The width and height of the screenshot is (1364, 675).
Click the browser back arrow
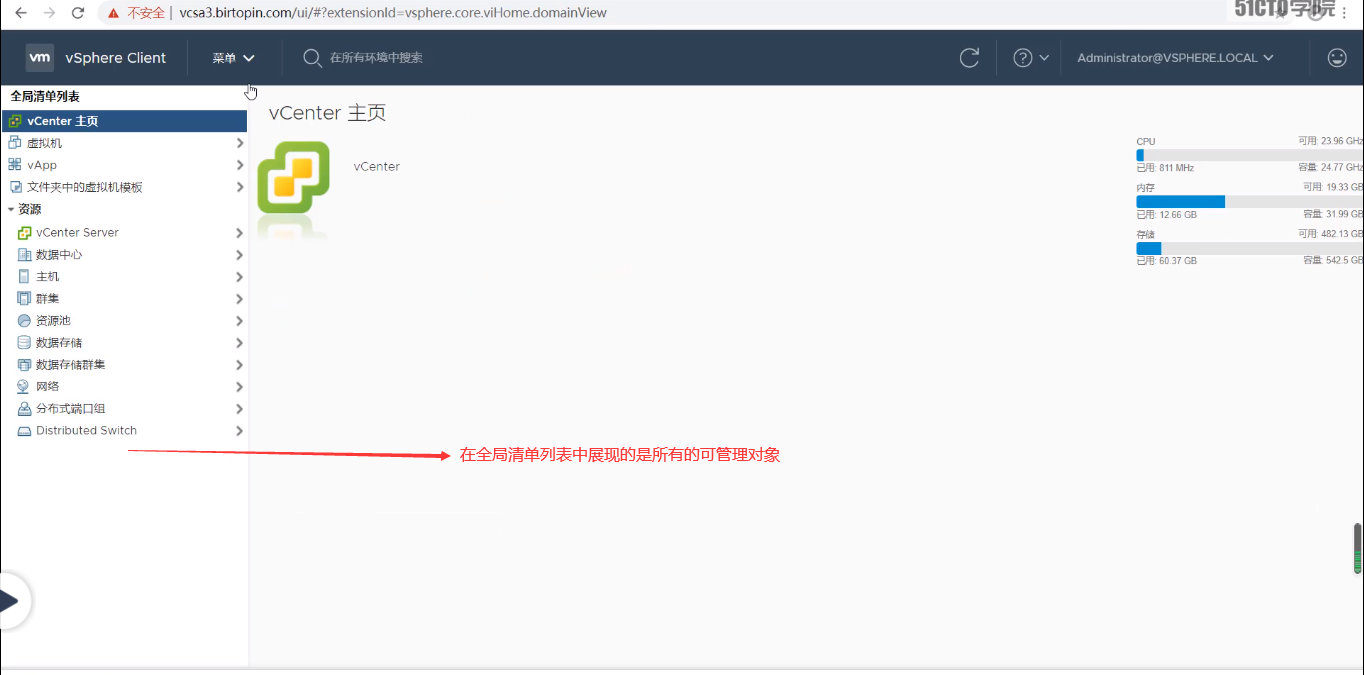coord(21,13)
